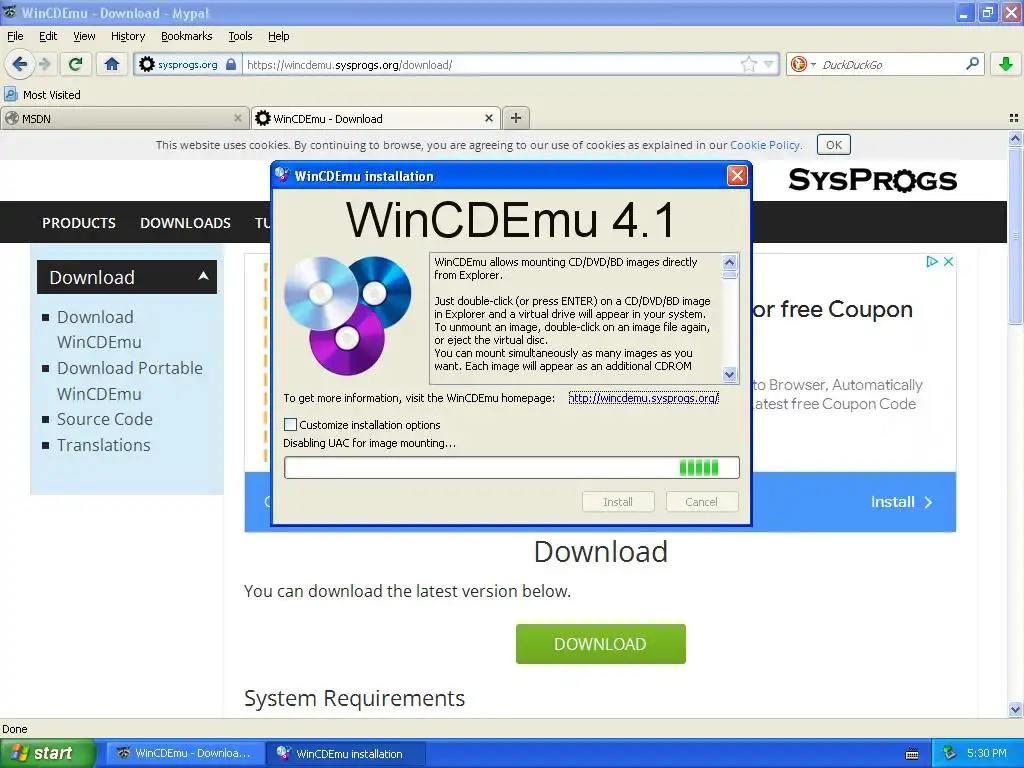This screenshot has width=1024, height=768.
Task: Click the 5:30 PM clock
Action: [x=987, y=753]
